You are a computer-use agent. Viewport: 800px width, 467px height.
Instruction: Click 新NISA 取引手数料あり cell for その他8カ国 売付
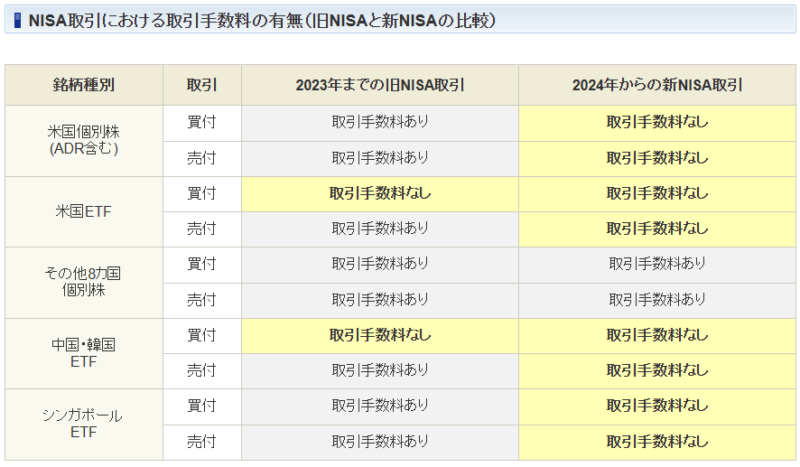[x=657, y=300]
